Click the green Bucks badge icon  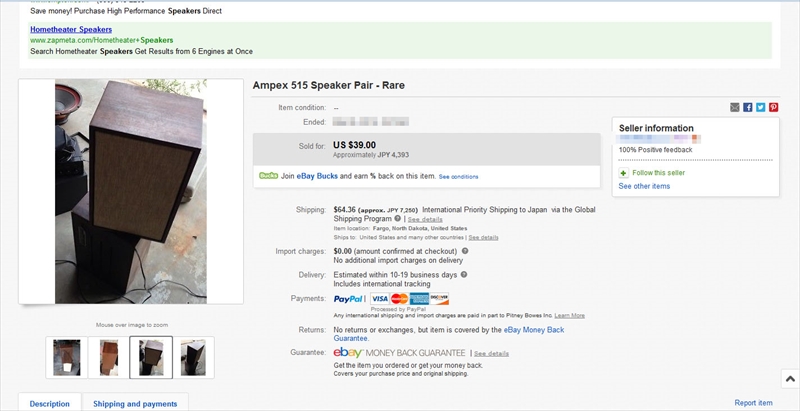click(268, 176)
